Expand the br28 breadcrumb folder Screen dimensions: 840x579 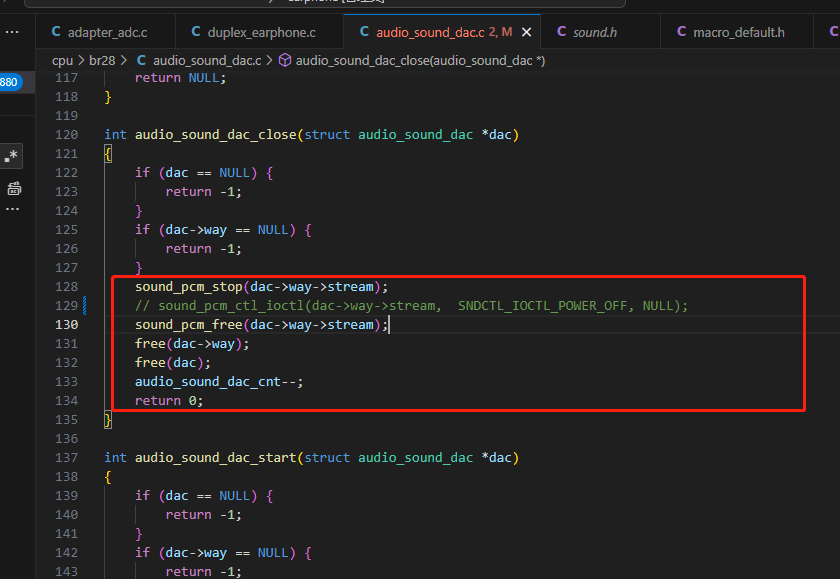102,61
